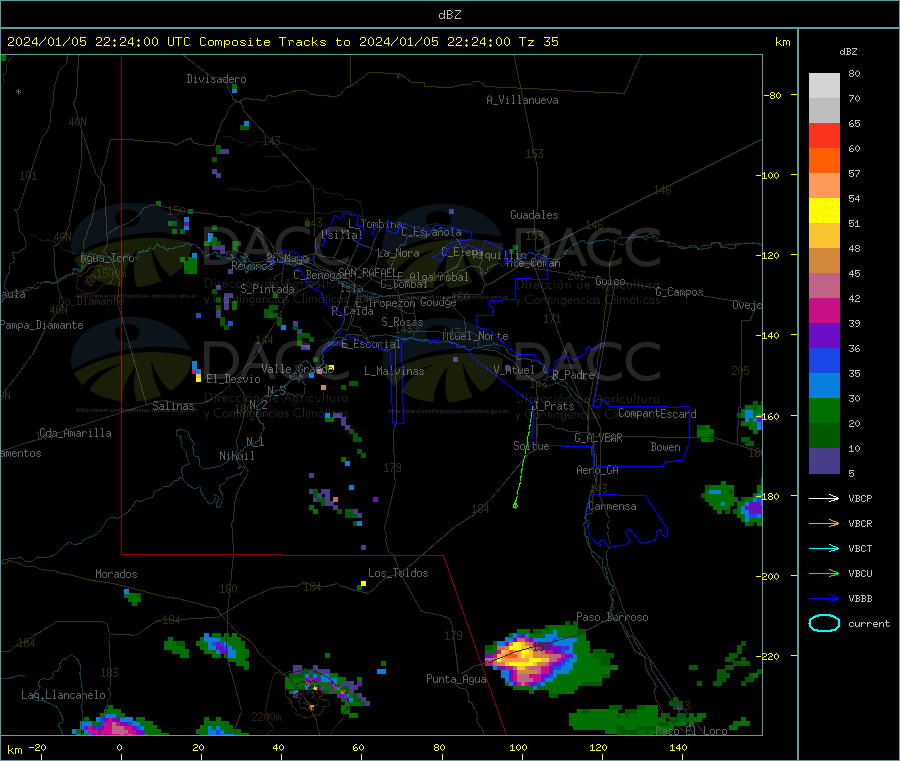Viewport: 900px width, 761px height.
Task: Select the yellow 51 dBZ color swatch
Action: (824, 211)
